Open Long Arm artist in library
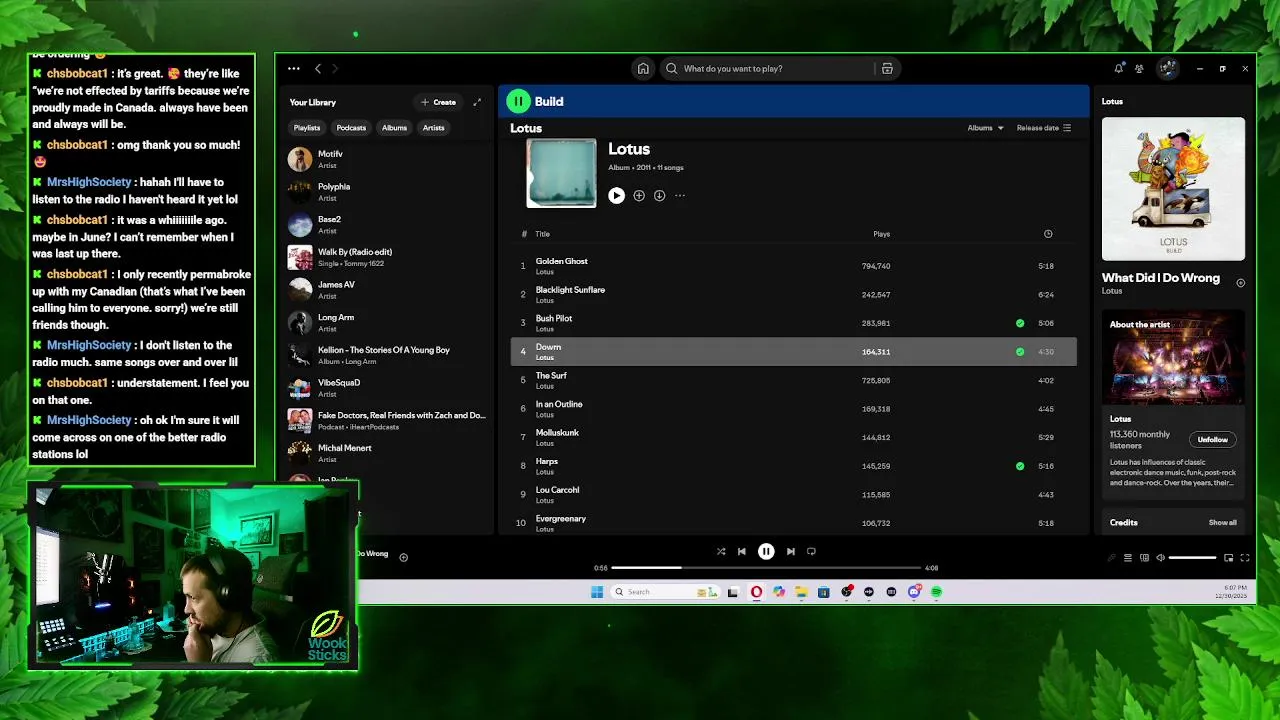Image resolution: width=1280 pixels, height=720 pixels. pos(385,322)
